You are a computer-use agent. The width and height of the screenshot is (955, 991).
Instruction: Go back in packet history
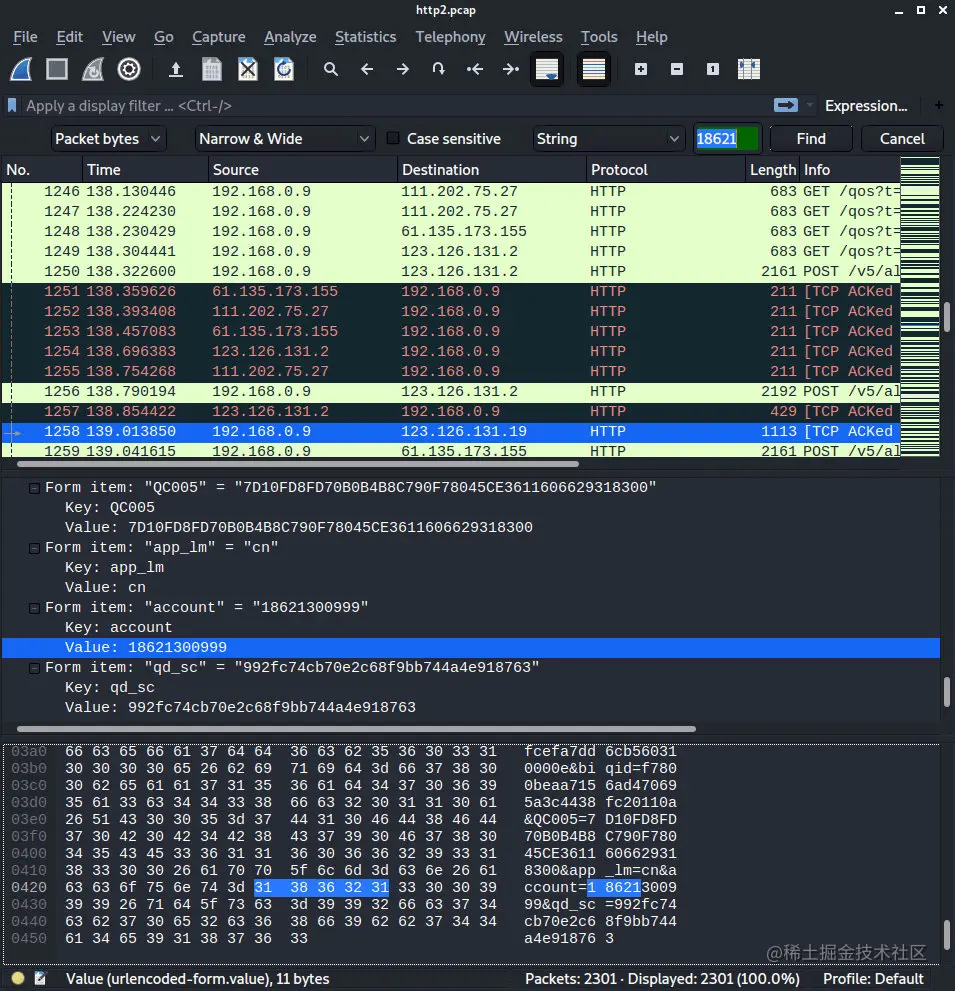[367, 69]
